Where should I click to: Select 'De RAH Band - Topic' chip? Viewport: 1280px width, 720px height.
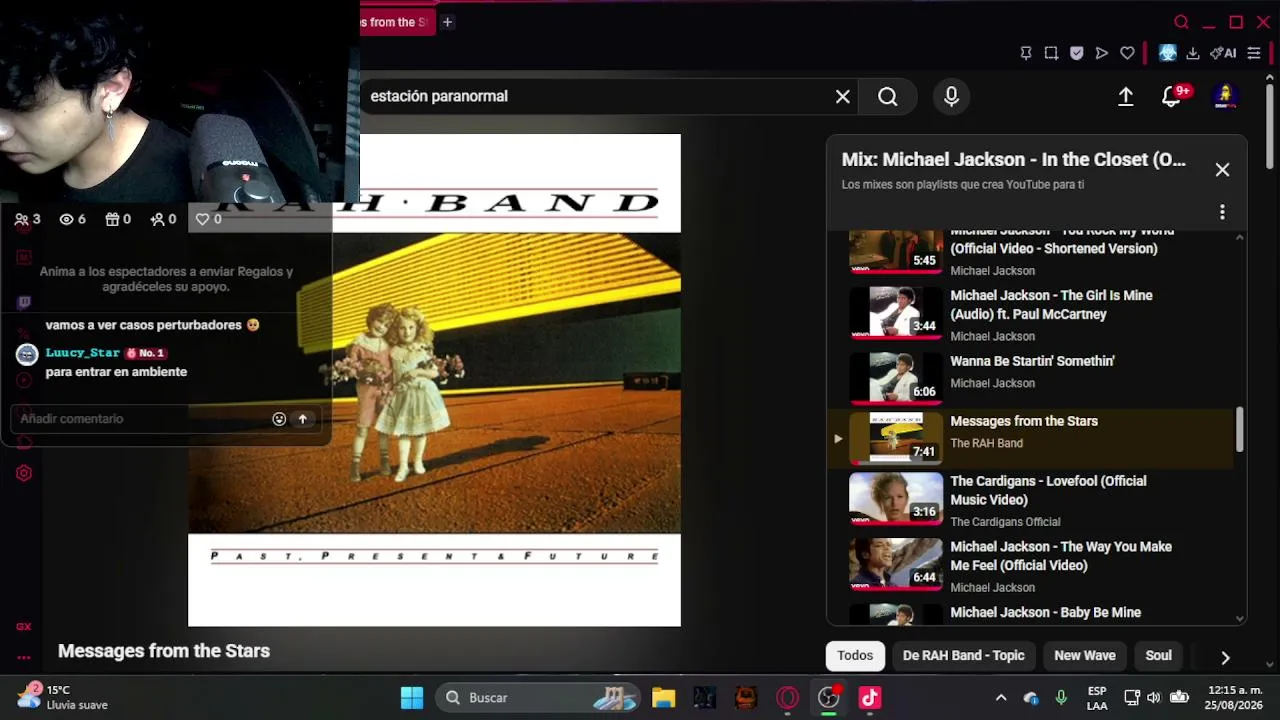point(964,656)
